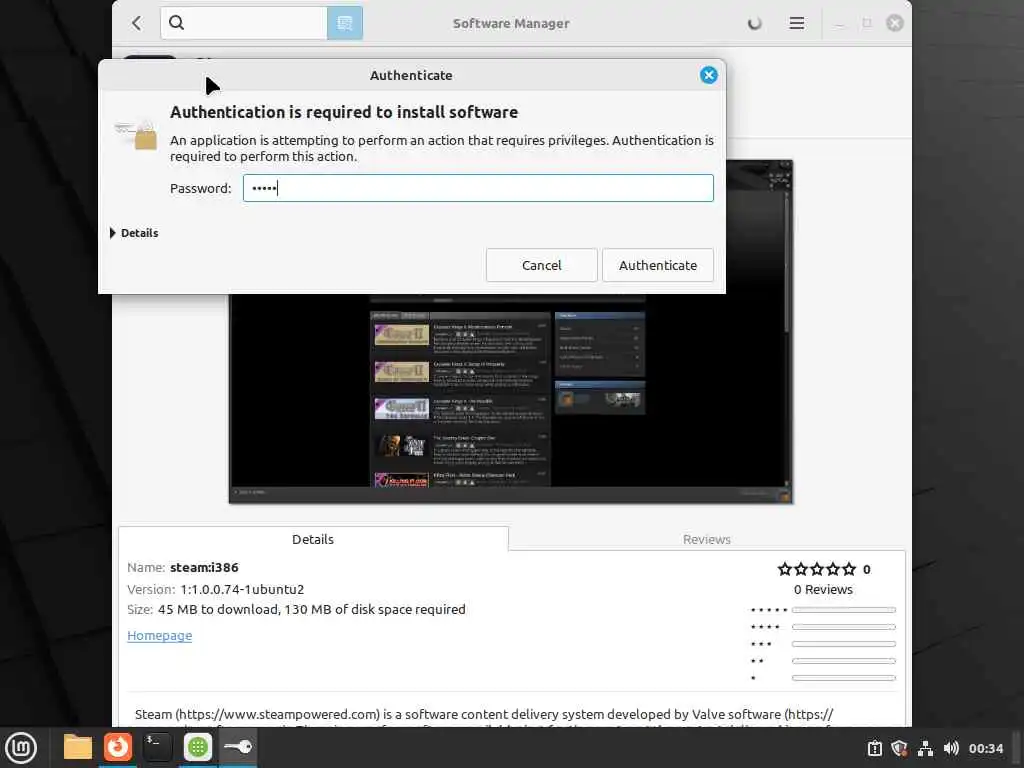Switch to the Reviews tab

click(707, 539)
